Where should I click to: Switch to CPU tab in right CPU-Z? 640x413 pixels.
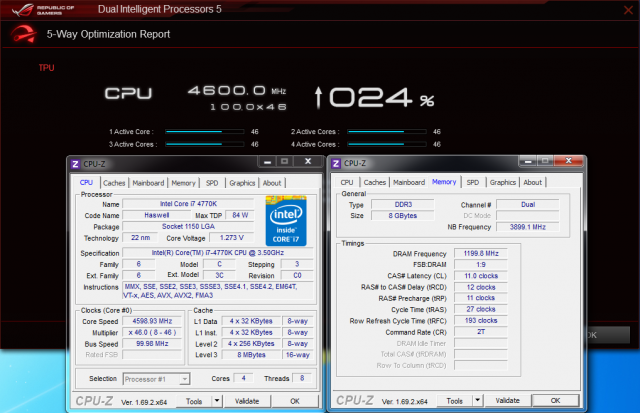coord(347,182)
